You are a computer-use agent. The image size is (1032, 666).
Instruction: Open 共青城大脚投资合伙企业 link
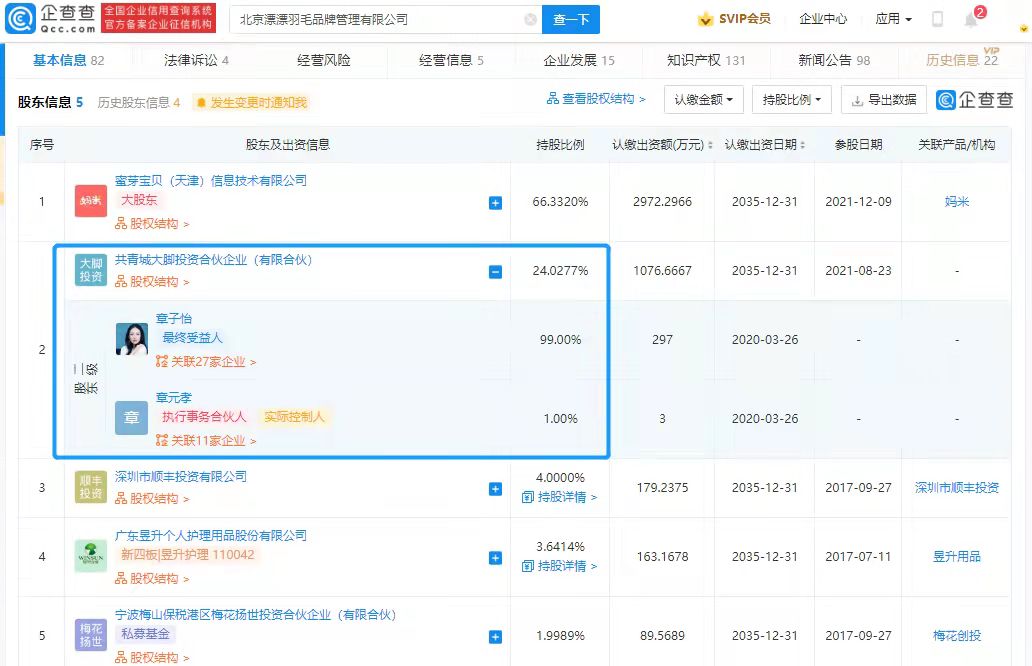tap(213, 260)
